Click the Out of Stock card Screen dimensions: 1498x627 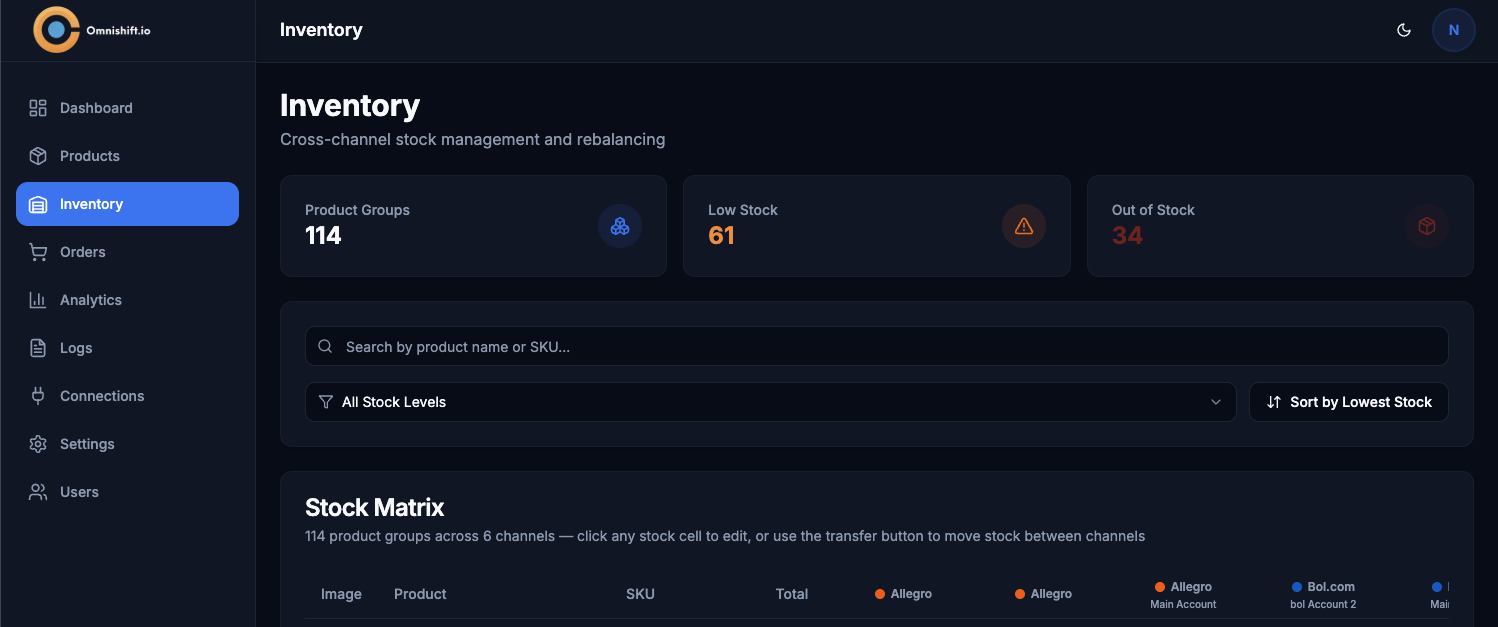pyautogui.click(x=1280, y=226)
